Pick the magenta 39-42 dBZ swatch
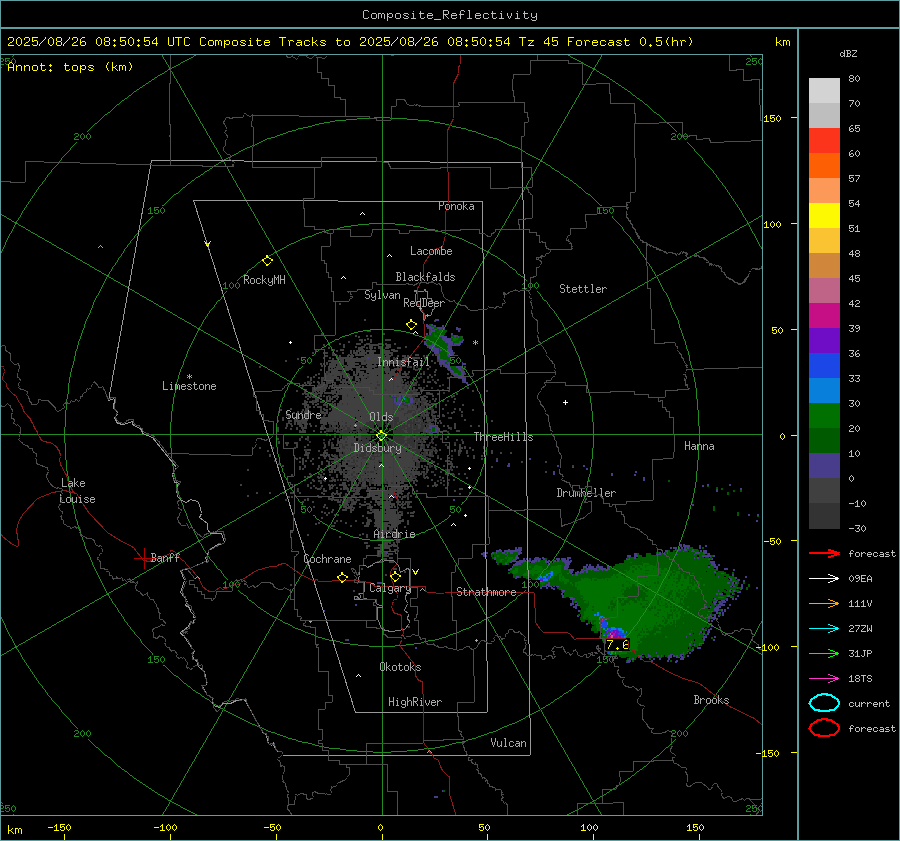This screenshot has width=900, height=841. tap(824, 316)
